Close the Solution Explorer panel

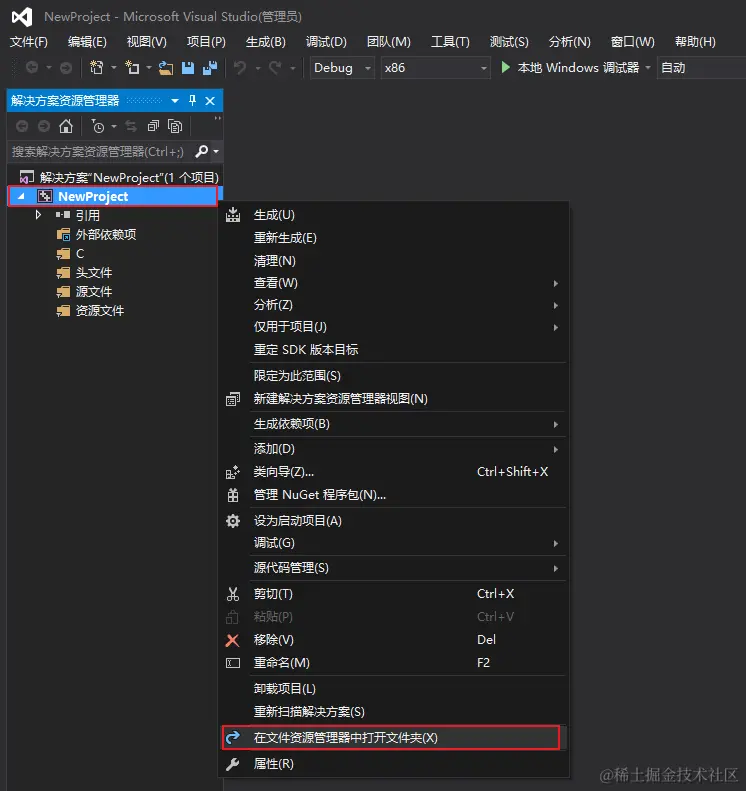point(210,101)
